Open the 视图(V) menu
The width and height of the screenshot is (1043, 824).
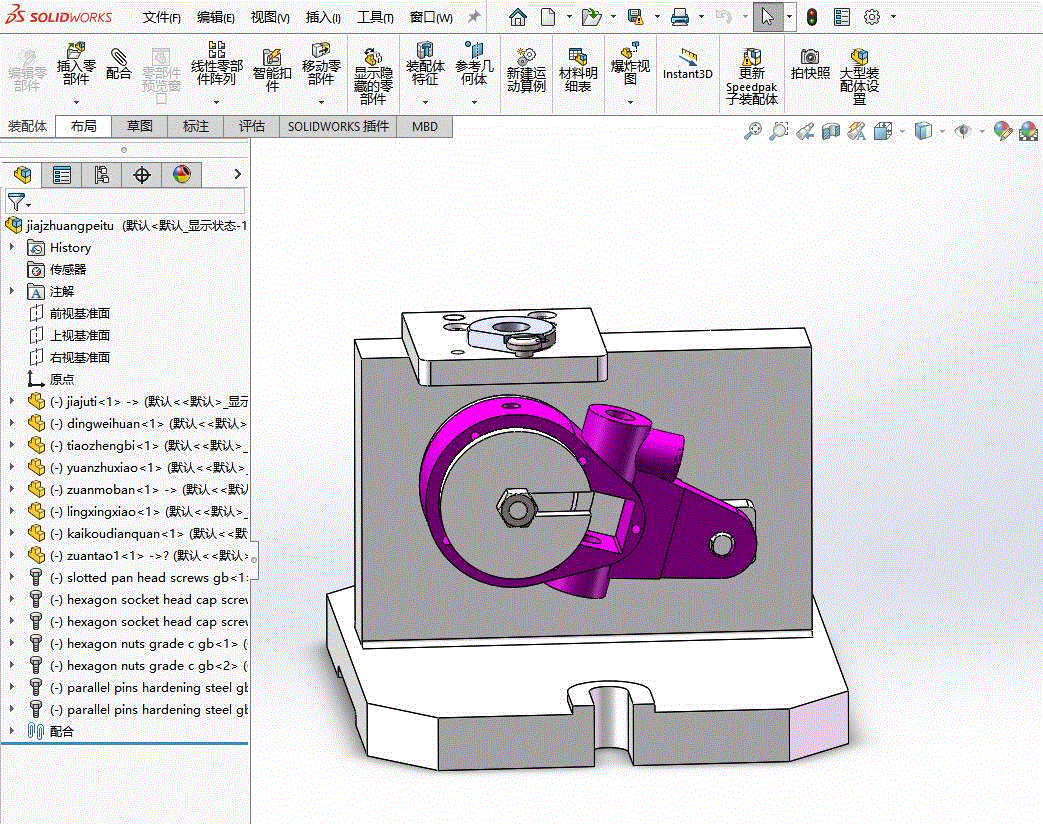(270, 18)
